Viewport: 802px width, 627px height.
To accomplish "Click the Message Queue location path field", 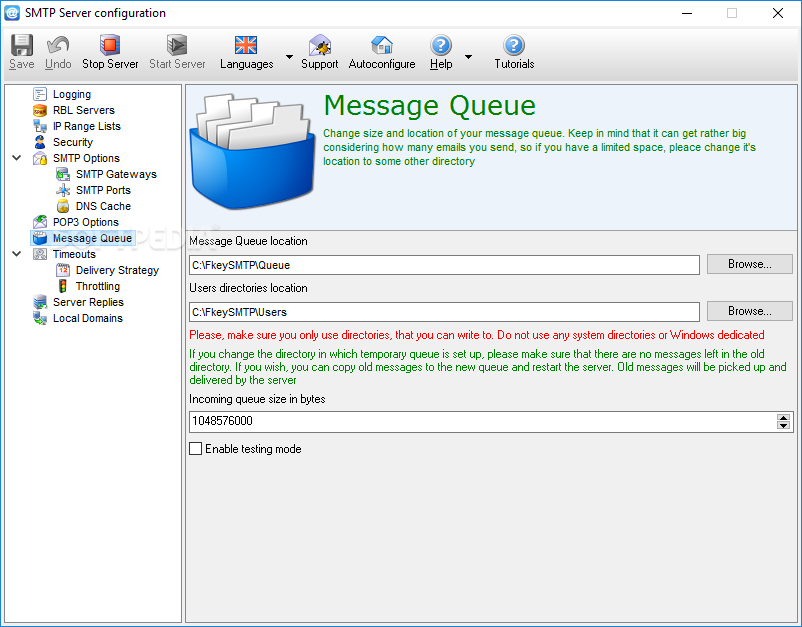I will coord(444,265).
